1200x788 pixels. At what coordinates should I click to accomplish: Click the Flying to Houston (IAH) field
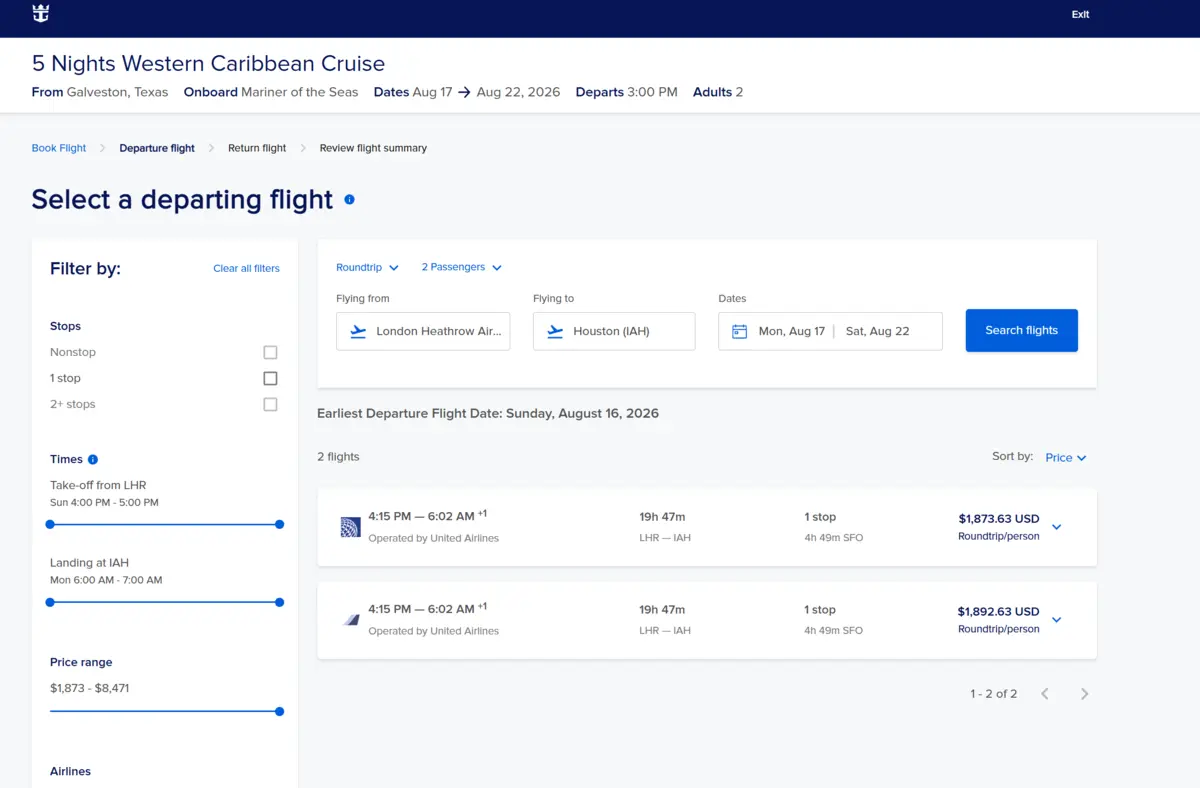click(614, 331)
